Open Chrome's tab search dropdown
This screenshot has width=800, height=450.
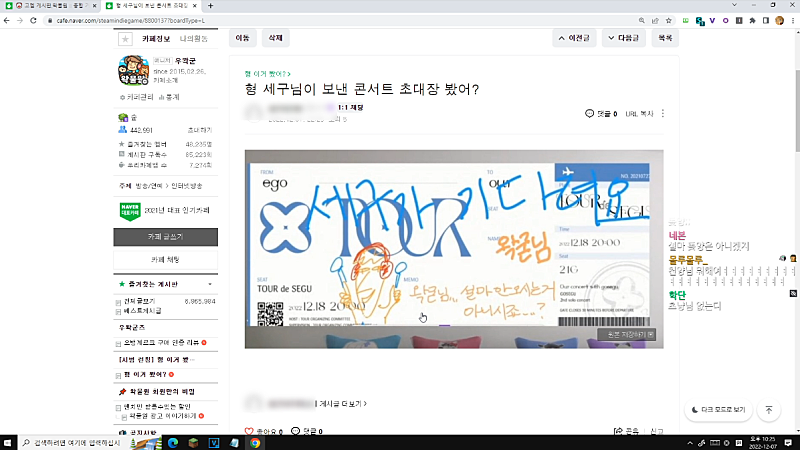[x=734, y=5]
